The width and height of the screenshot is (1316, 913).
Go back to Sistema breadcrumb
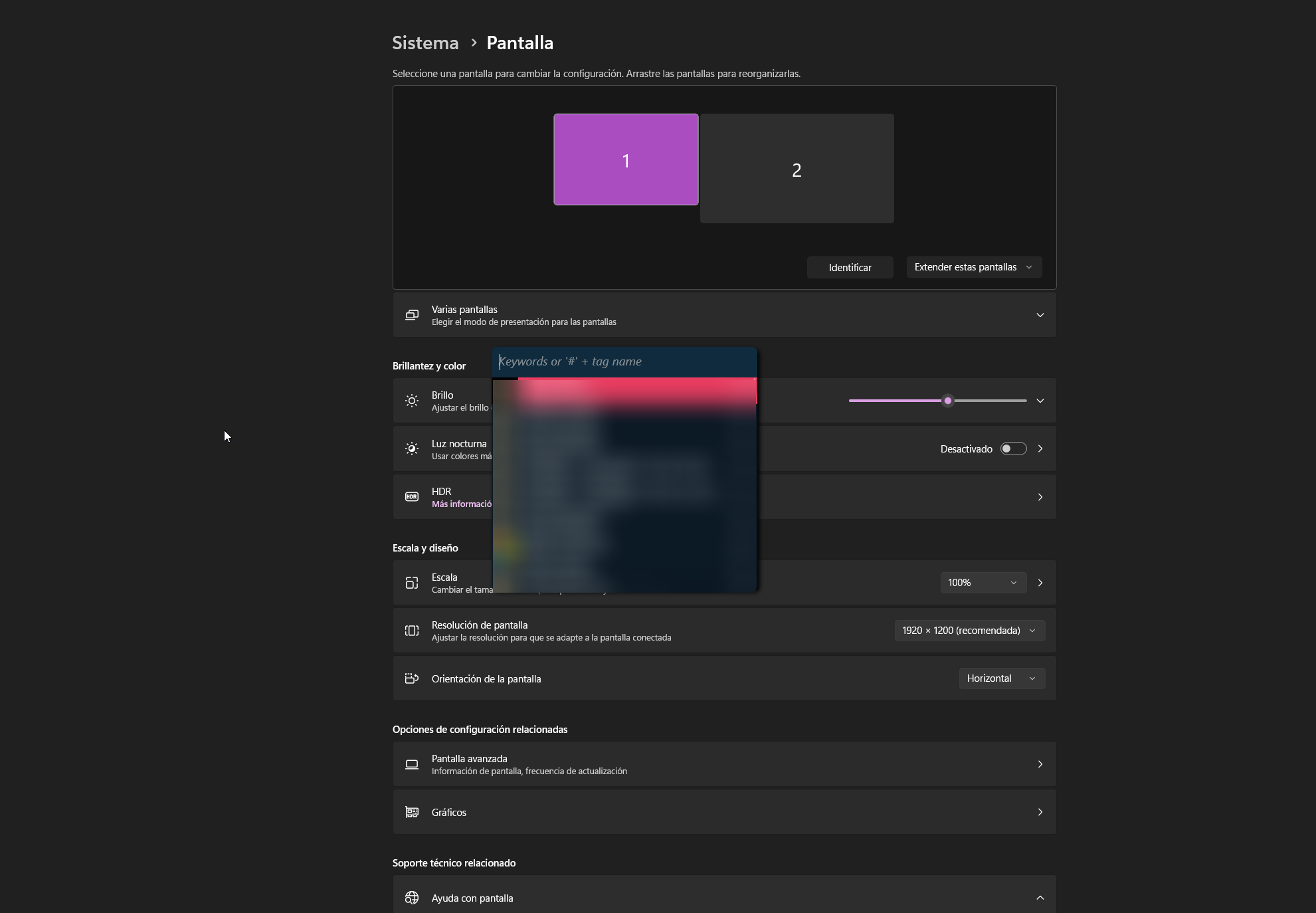tap(425, 43)
